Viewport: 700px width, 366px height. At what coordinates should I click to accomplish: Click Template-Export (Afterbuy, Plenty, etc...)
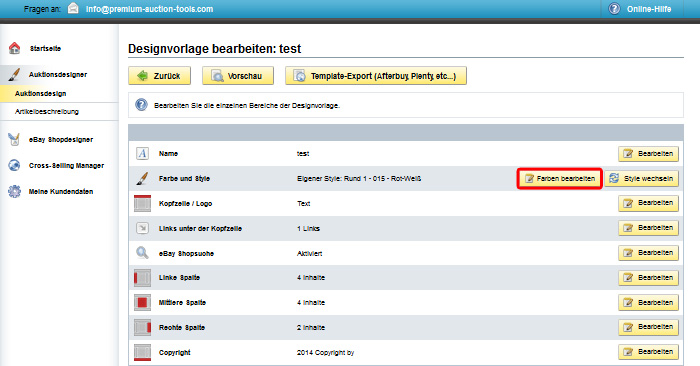376,76
